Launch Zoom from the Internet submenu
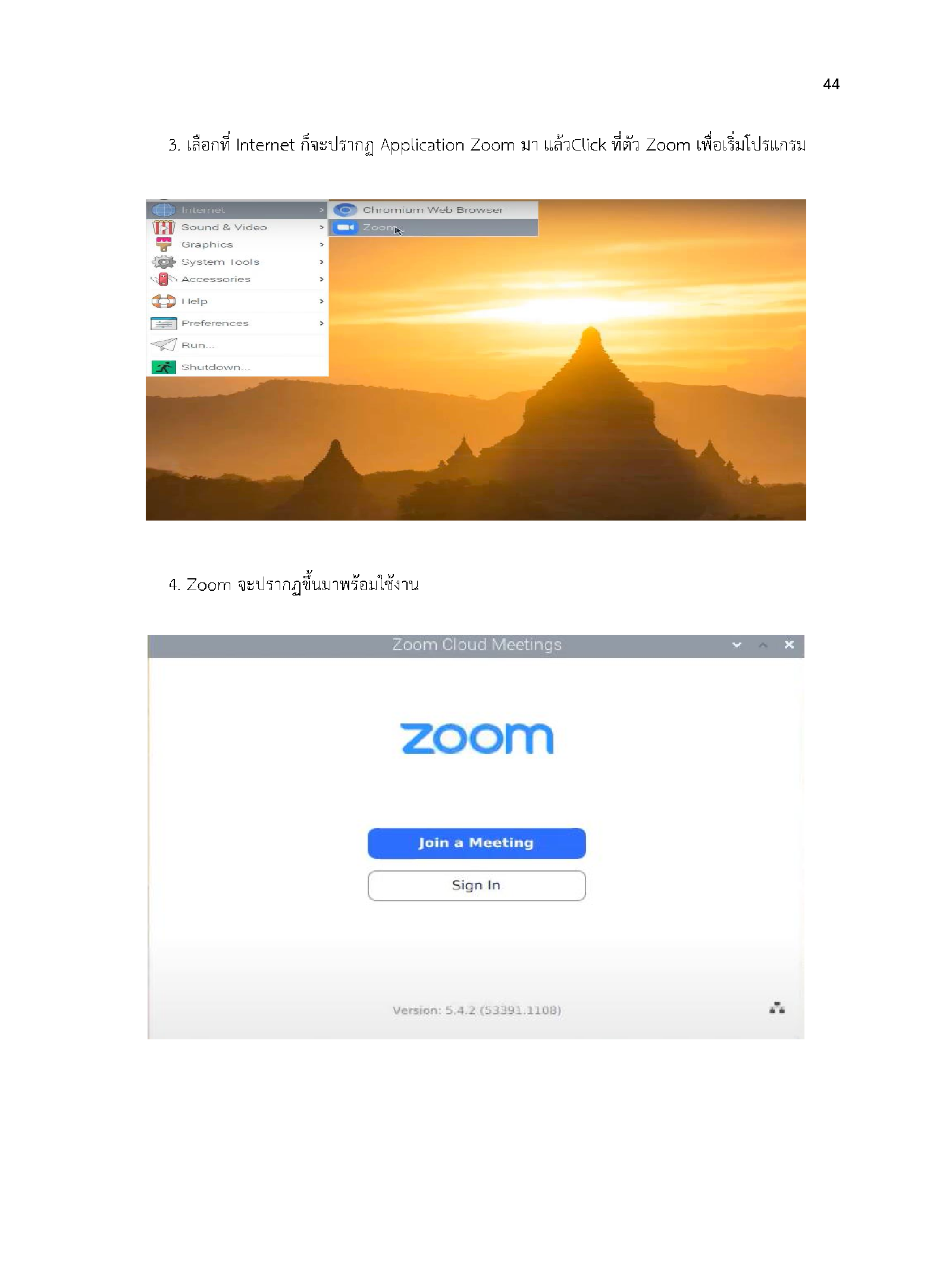 click(x=434, y=227)
